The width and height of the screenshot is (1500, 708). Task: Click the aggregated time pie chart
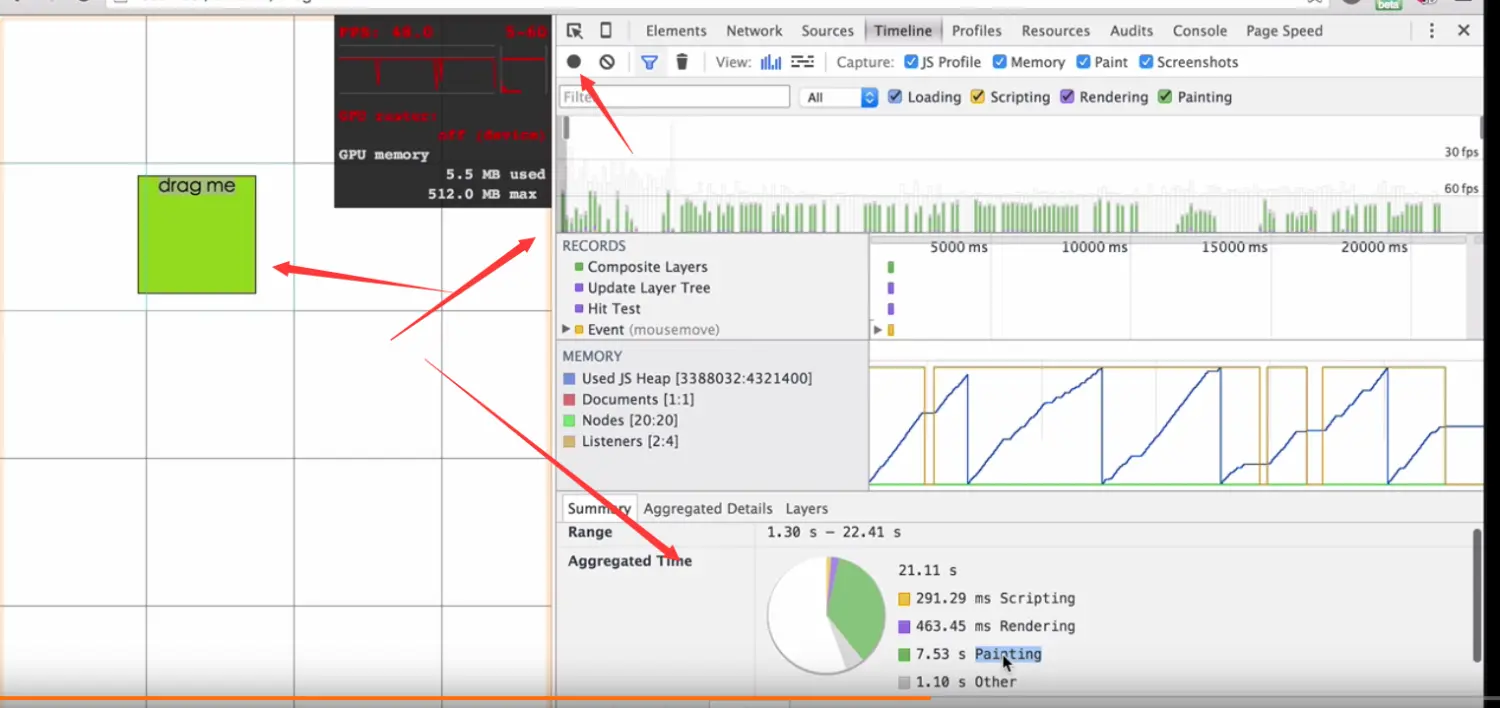(x=827, y=615)
